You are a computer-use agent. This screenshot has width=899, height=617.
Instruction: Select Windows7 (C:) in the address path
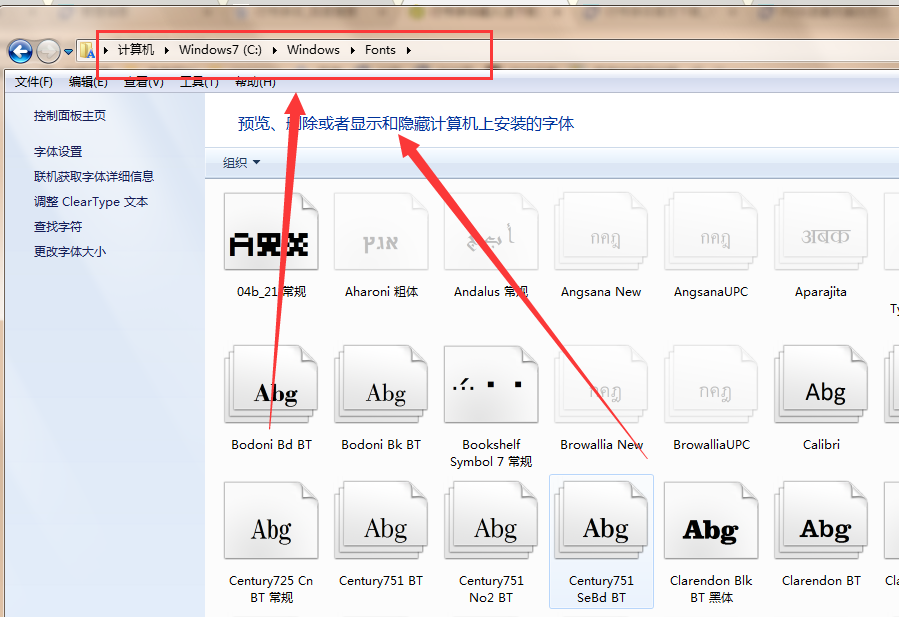click(x=220, y=50)
